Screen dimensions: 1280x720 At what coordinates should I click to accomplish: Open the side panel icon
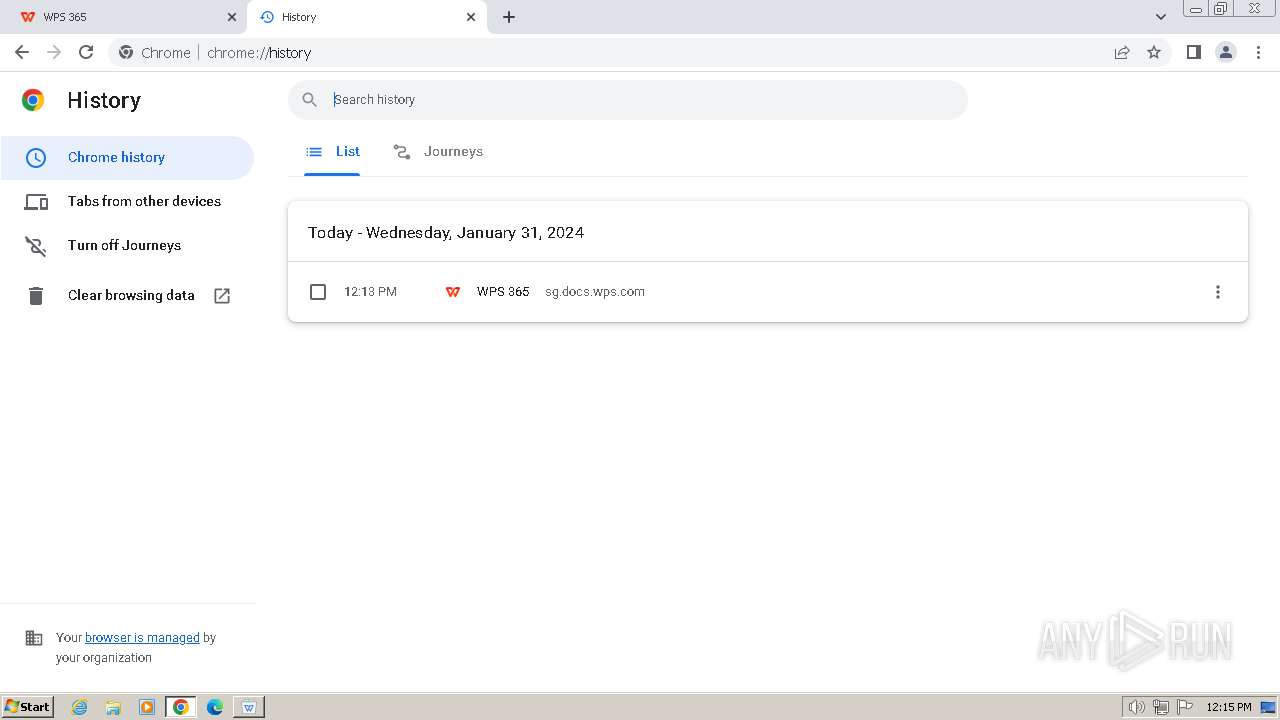1193,52
